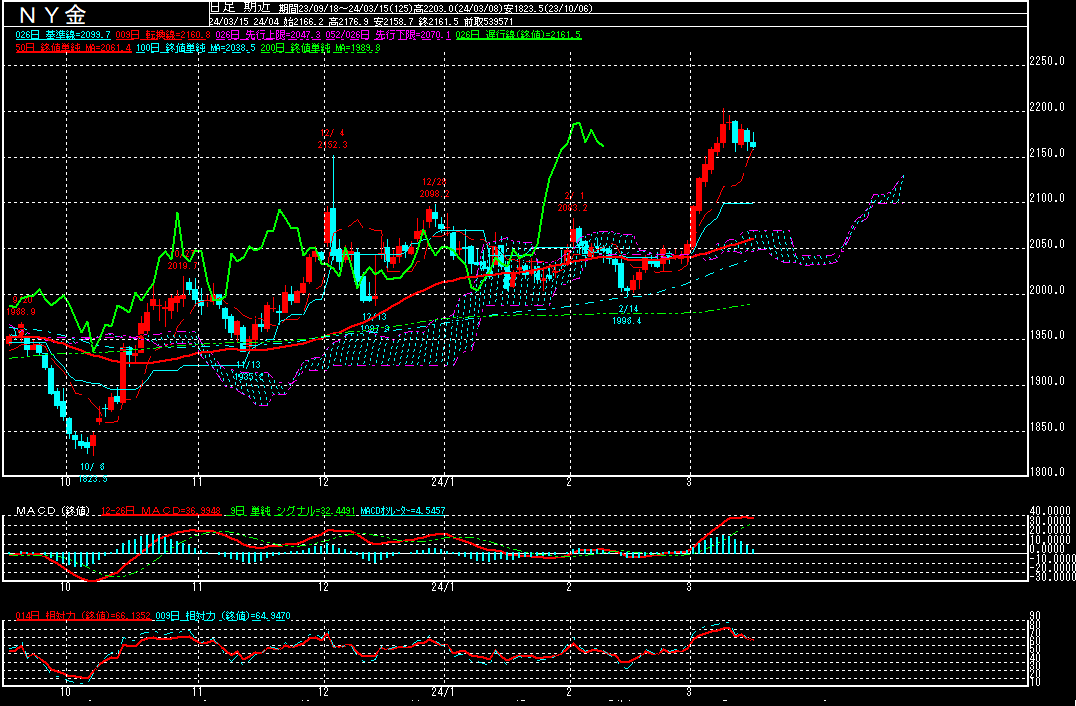
Task: Click month label 3 under price chart
Action: 689,482
